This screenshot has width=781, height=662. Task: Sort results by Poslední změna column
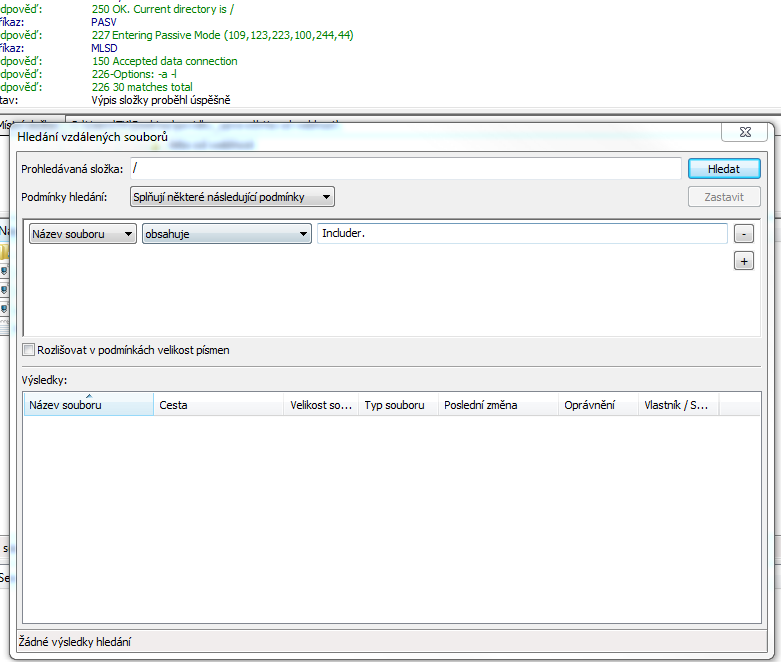point(497,405)
